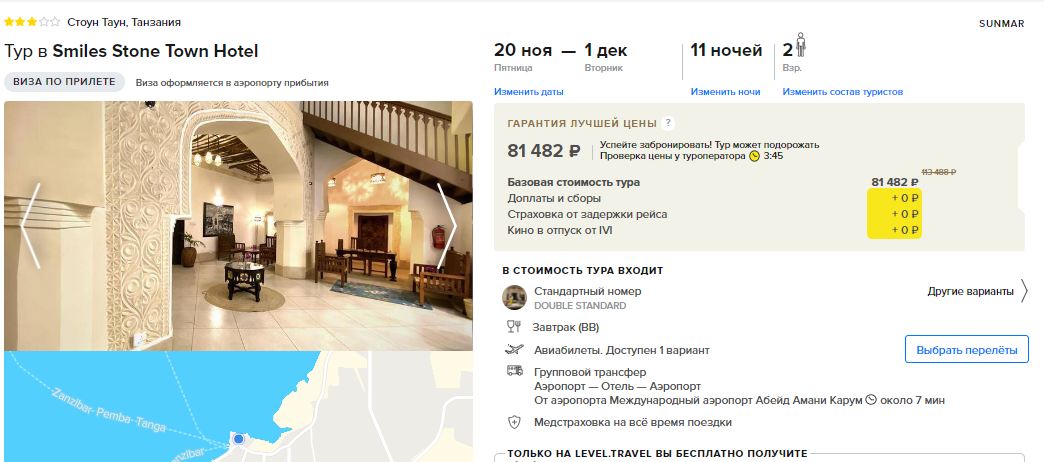Show previous hotel photo with left arrow
1044x462 pixels.
coord(31,226)
